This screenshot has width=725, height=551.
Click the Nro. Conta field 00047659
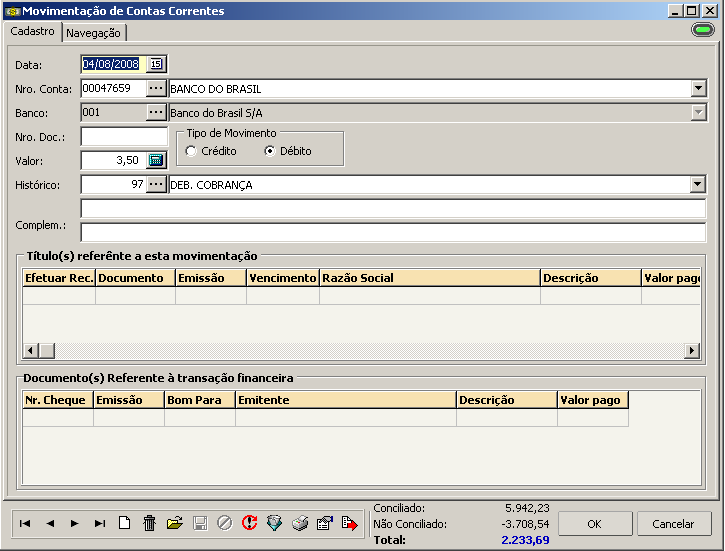pyautogui.click(x=114, y=88)
